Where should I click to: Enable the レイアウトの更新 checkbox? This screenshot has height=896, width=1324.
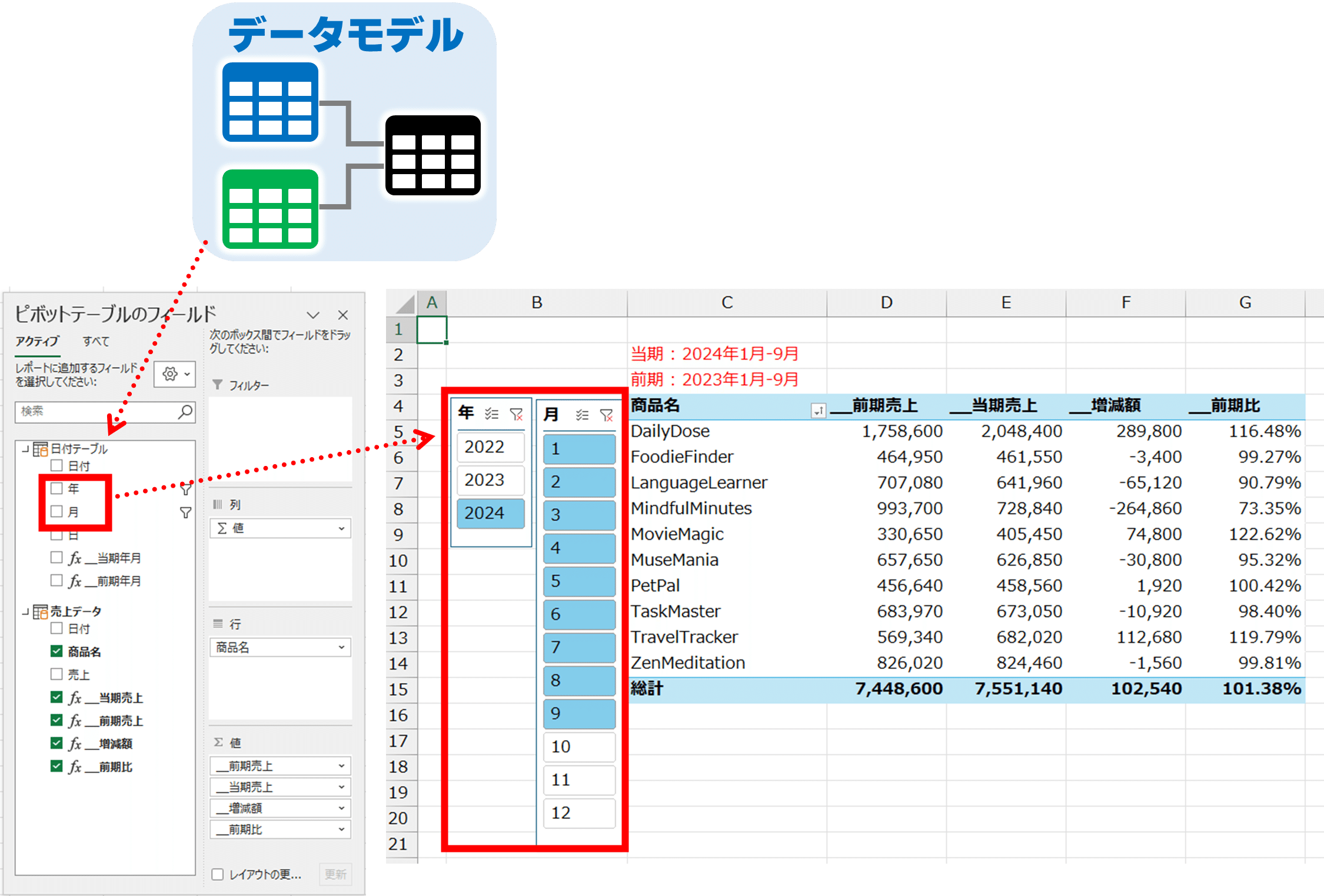pos(218,875)
